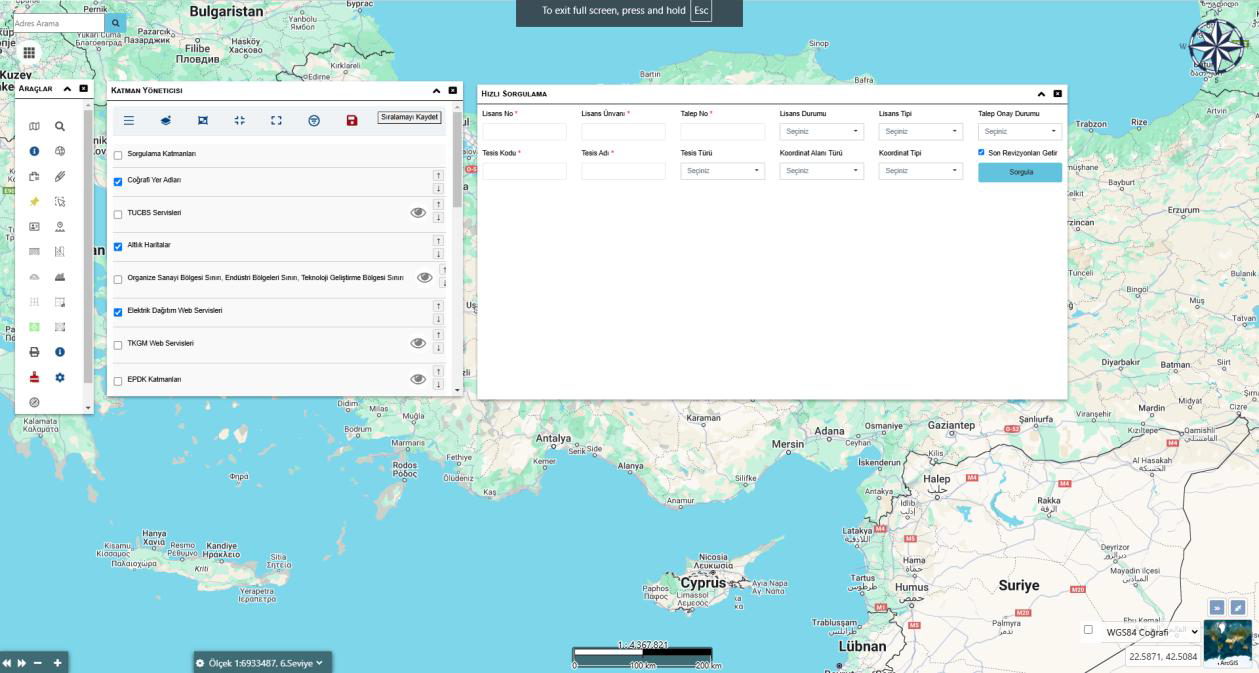The height and width of the screenshot is (673, 1259).
Task: Open the WGS84 Coğrafi coordinate system dropdown
Action: pyautogui.click(x=1150, y=632)
